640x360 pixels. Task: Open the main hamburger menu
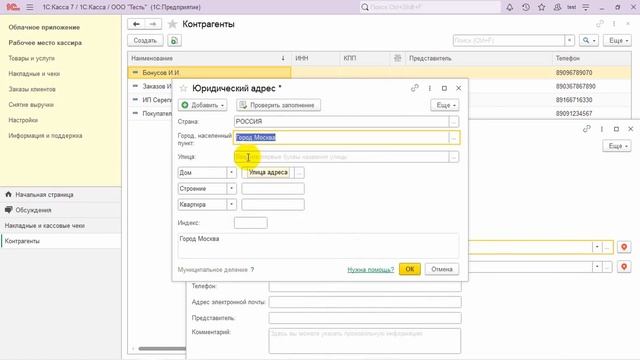[30, 7]
